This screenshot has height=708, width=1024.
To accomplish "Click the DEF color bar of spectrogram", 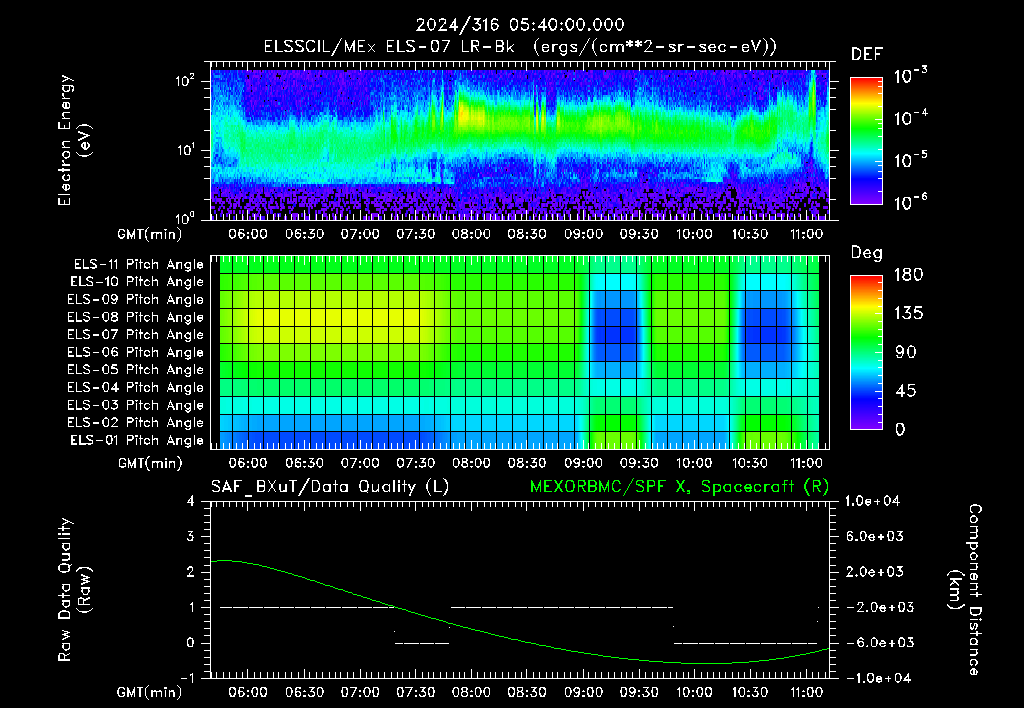I will [866, 141].
